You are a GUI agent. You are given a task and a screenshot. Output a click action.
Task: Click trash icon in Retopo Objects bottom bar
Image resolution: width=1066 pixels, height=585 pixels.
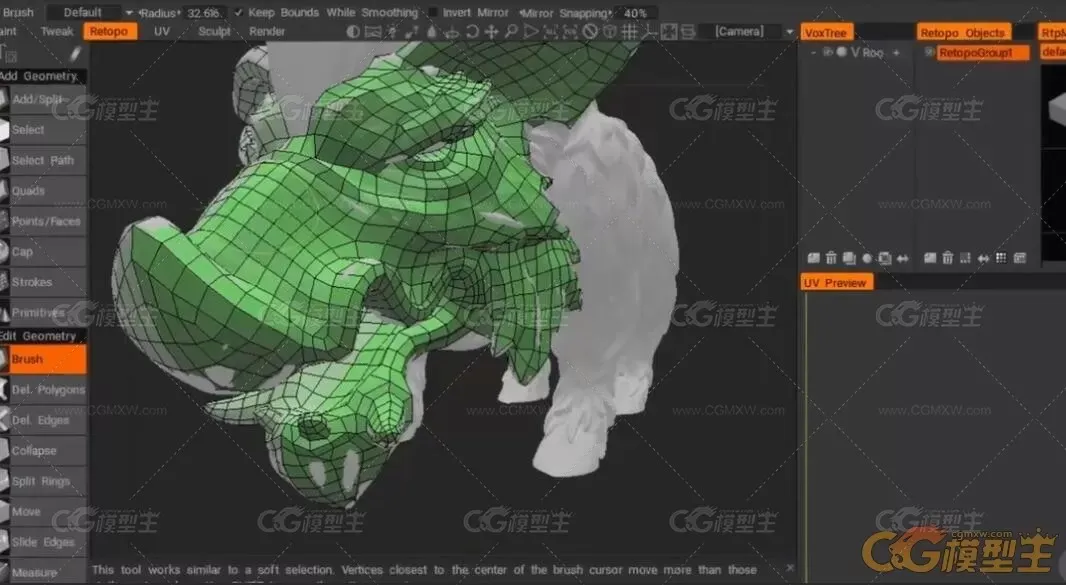948,258
